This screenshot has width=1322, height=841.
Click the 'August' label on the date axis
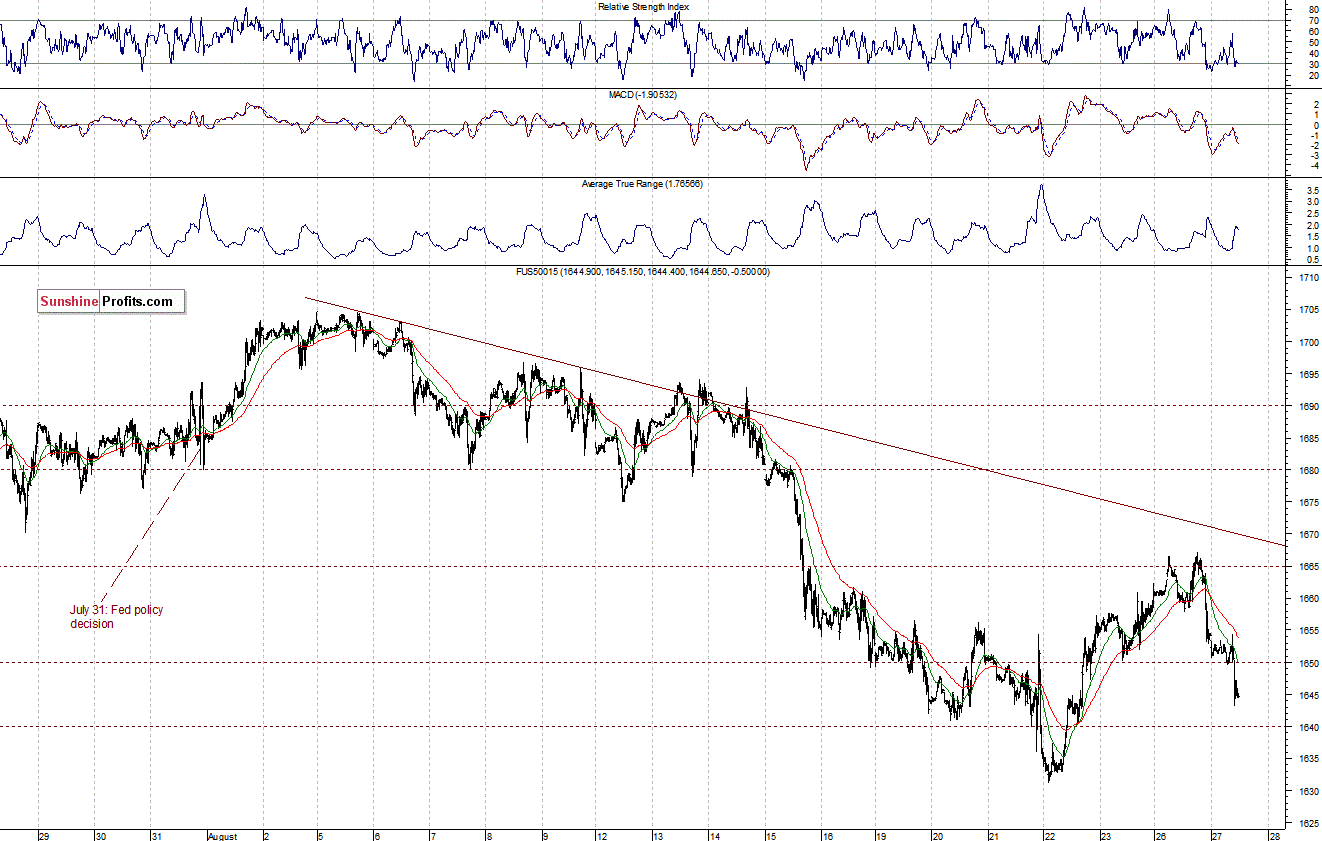(x=222, y=835)
